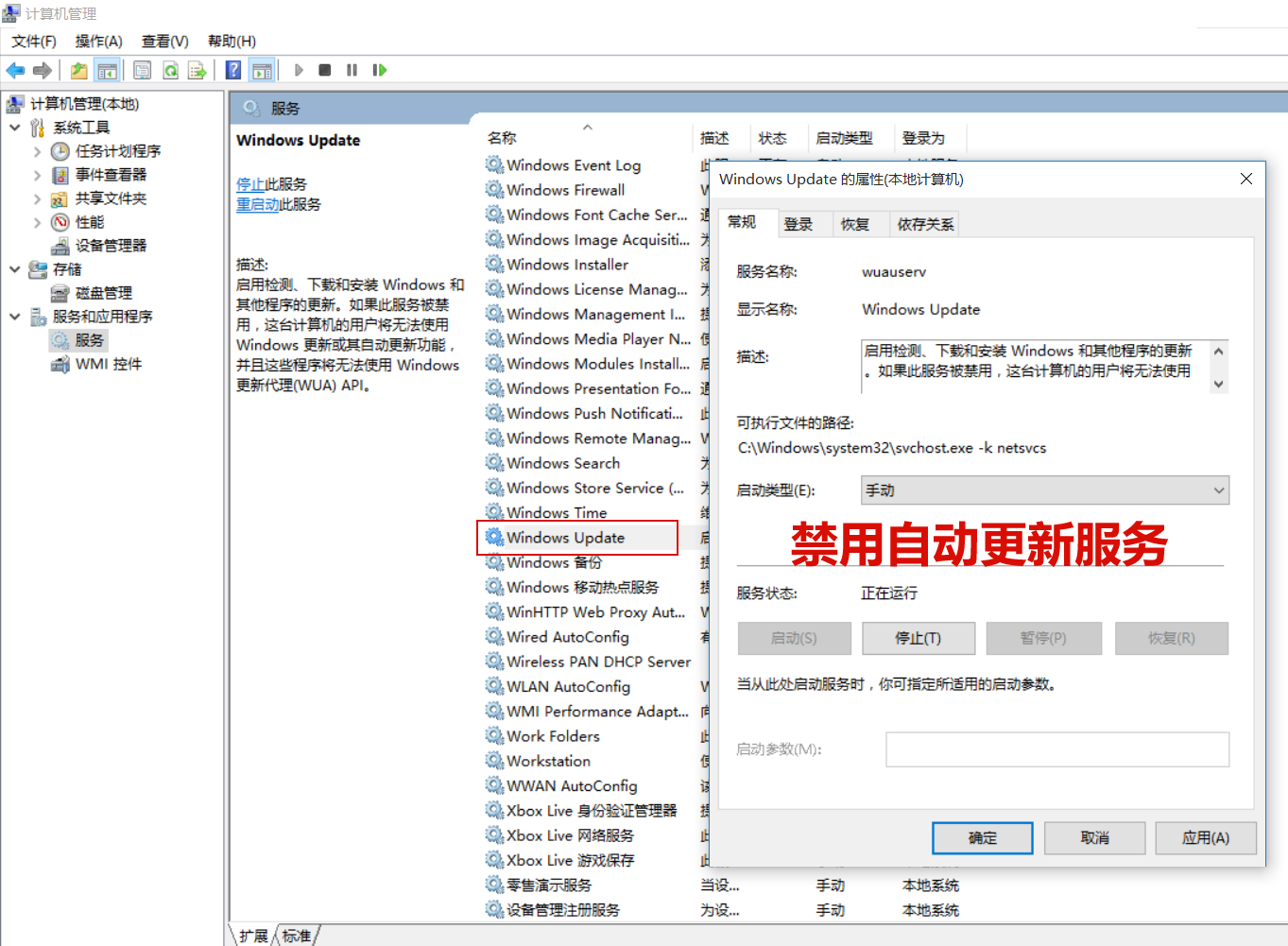This screenshot has width=1288, height=946.
Task: Open the 查看(V) menu
Action: (x=165, y=42)
